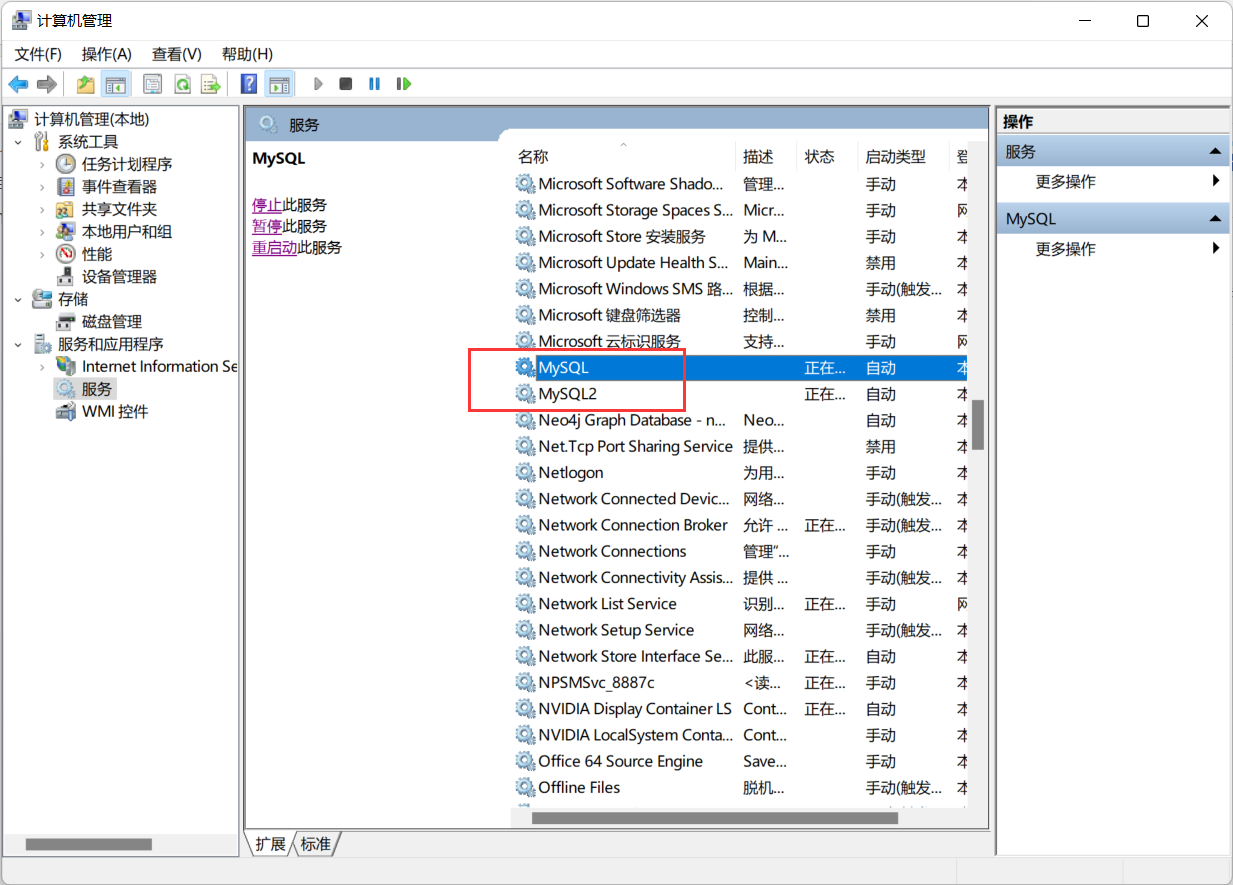
Task: Expand the 本地用户和组 tree arrow
Action: [x=42, y=232]
